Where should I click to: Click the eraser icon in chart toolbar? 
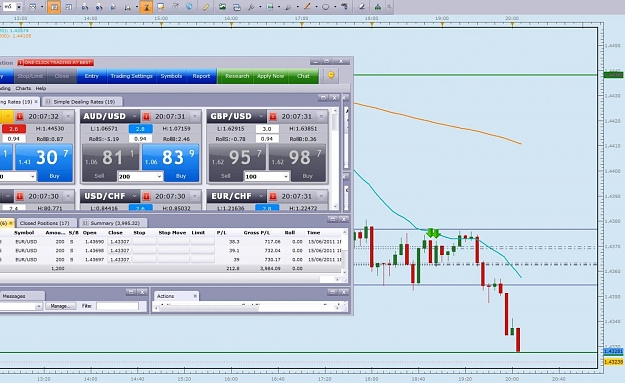361,7
